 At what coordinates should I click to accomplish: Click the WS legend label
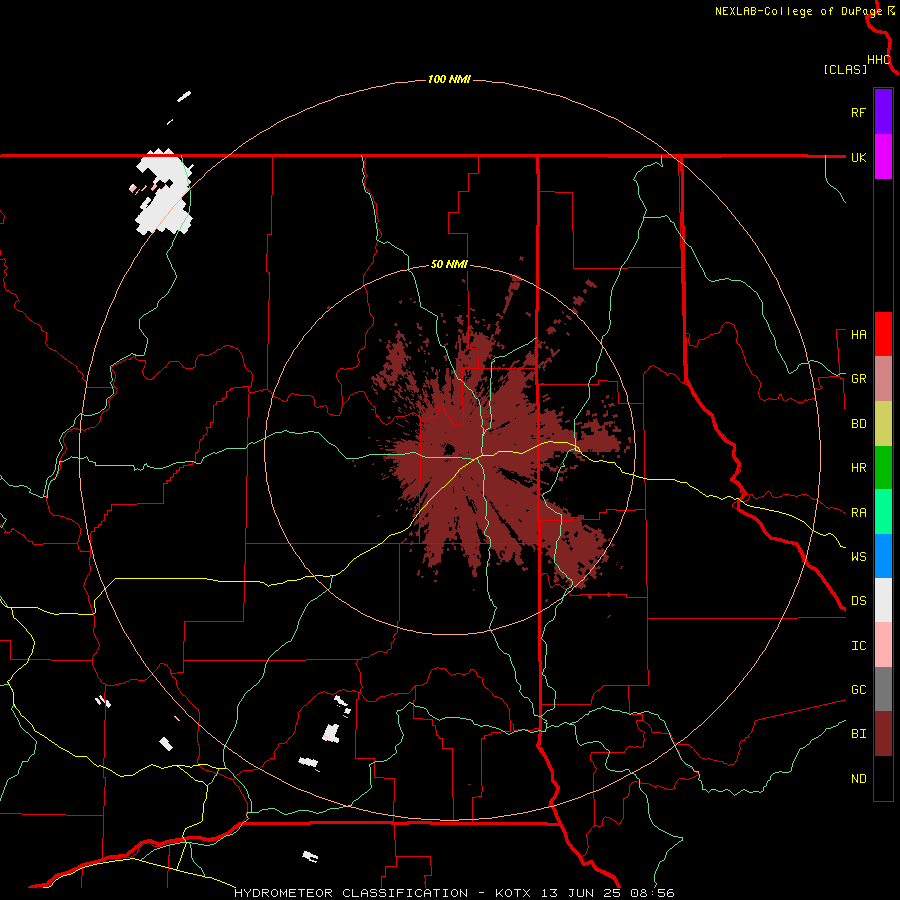coord(858,557)
